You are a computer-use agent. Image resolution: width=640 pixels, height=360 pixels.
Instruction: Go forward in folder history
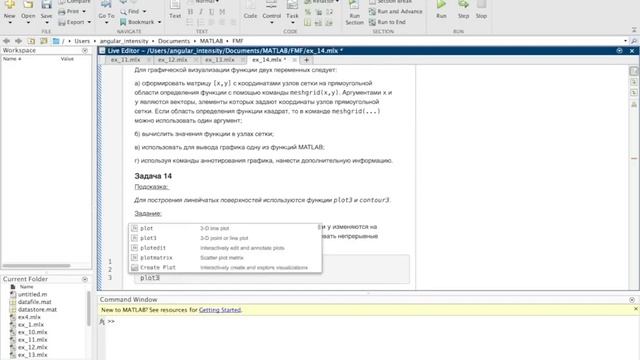[x=18, y=41]
